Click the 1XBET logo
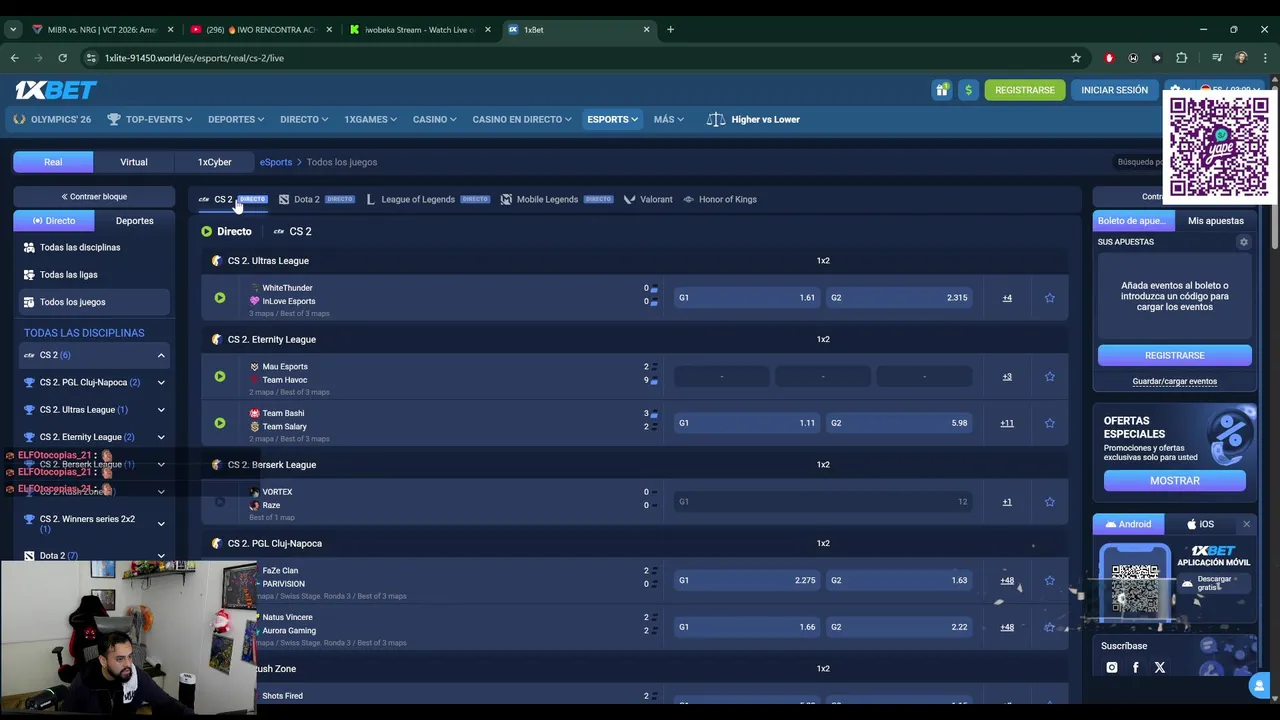Screen dimensions: 1280x720 pyautogui.click(x=56, y=90)
